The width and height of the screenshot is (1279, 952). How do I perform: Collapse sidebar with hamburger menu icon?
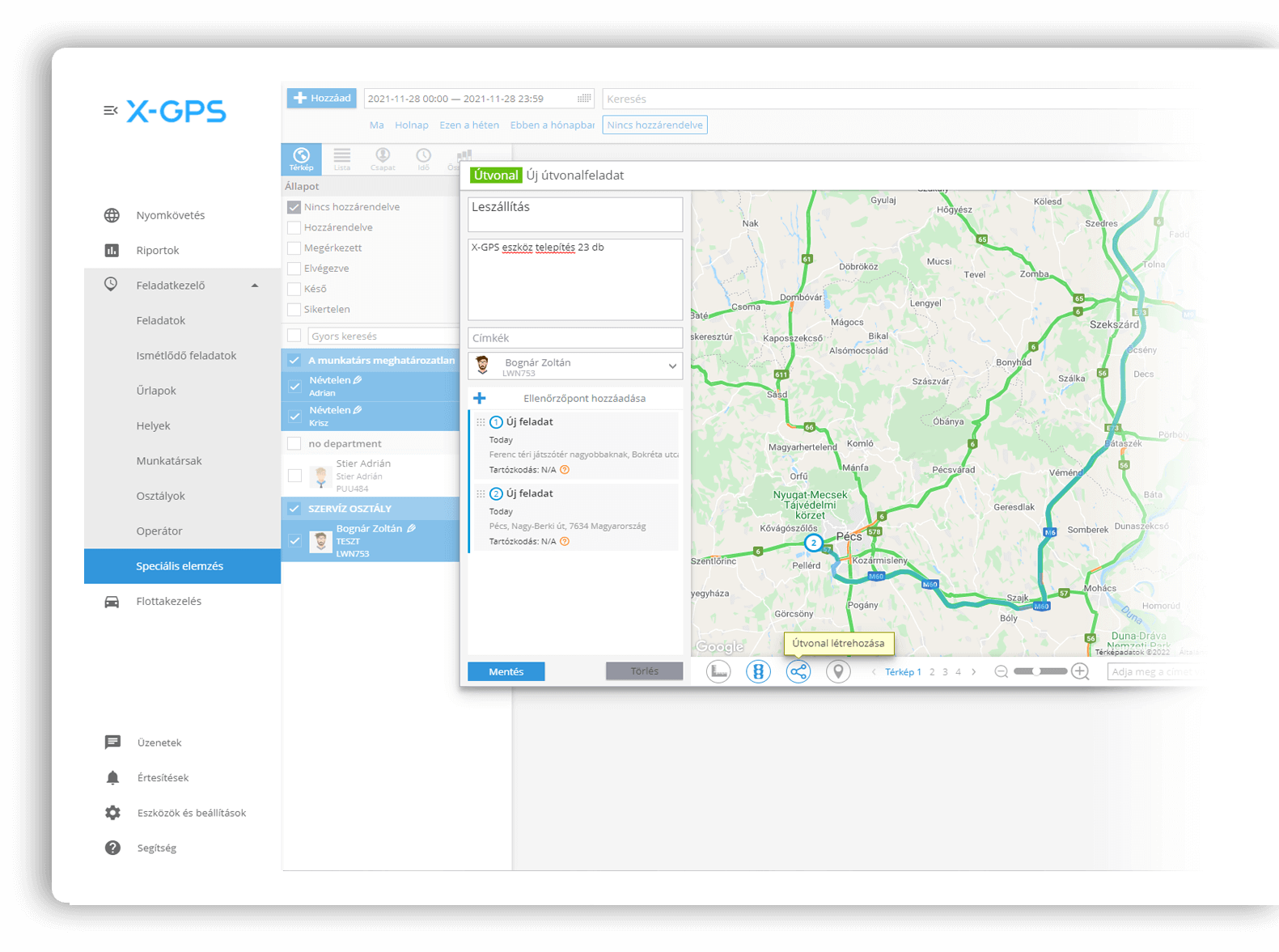coord(111,111)
